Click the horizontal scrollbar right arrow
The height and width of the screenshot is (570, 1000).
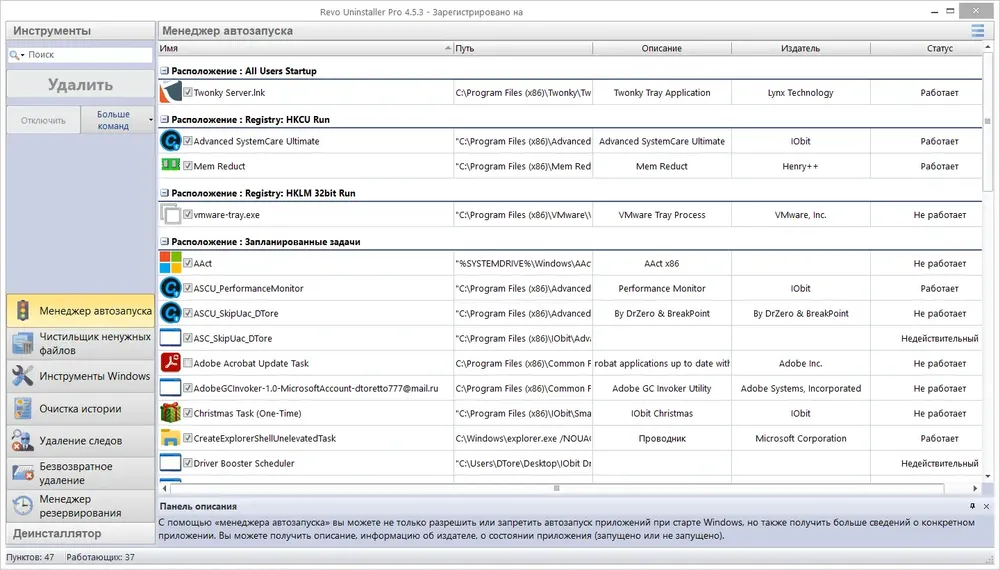[x=975, y=488]
